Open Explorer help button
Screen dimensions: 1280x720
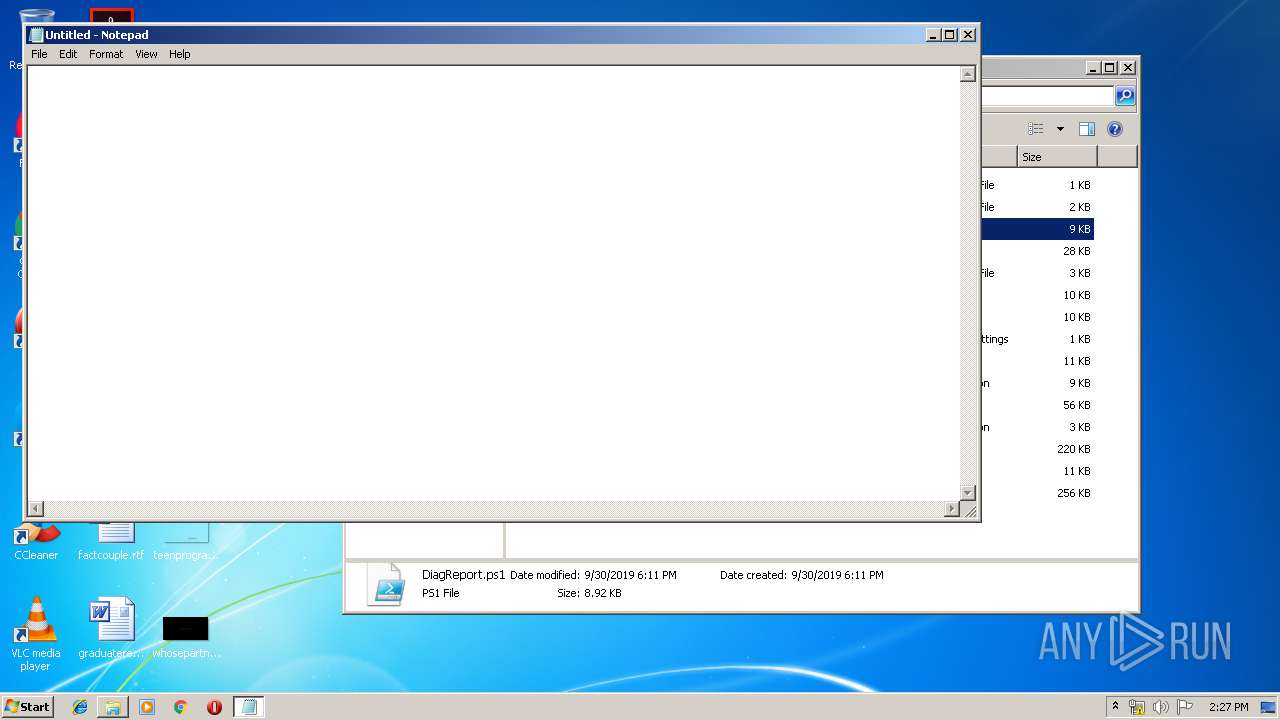[x=1115, y=129]
